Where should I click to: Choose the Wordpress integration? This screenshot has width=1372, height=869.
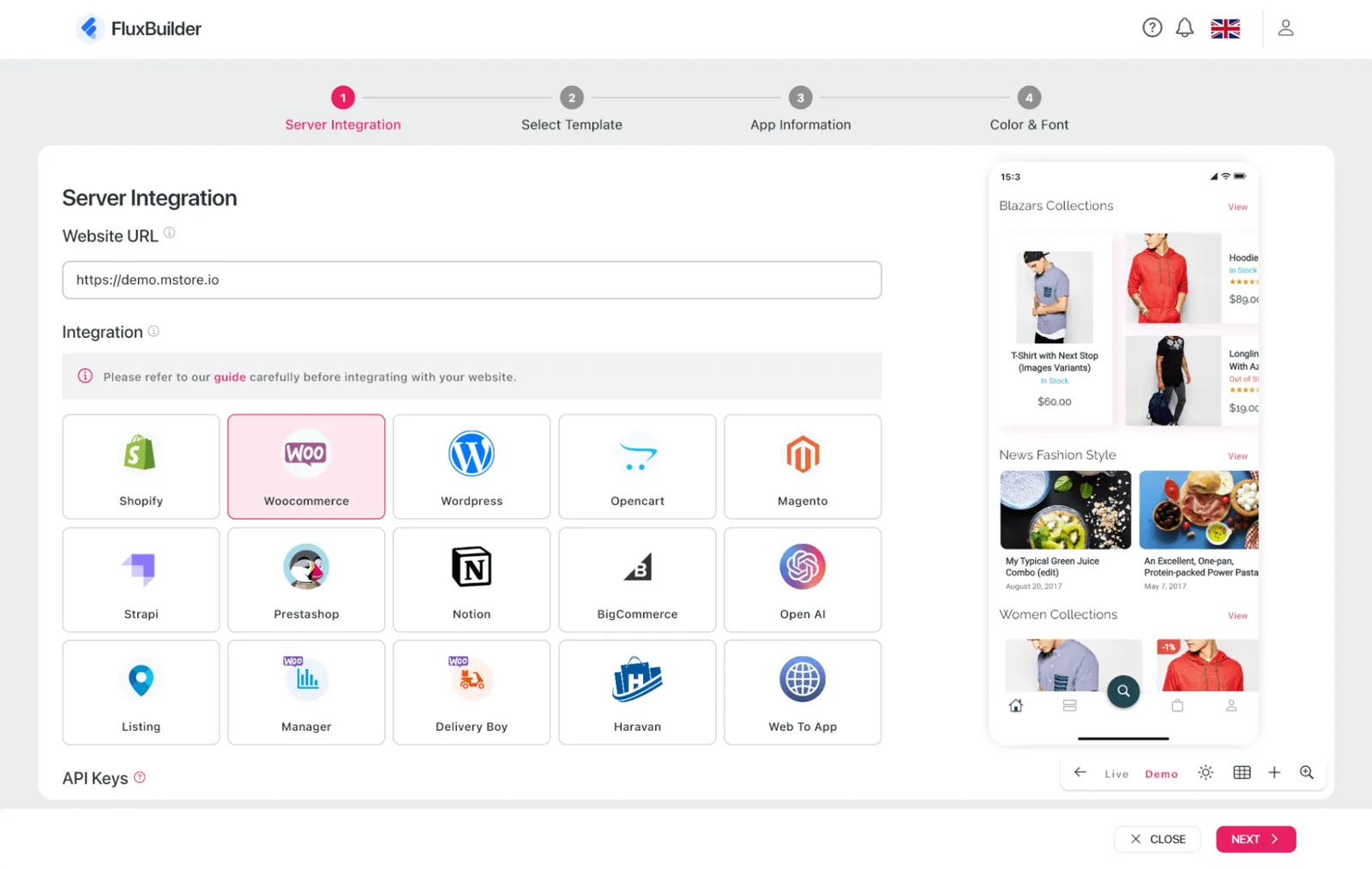click(x=472, y=467)
